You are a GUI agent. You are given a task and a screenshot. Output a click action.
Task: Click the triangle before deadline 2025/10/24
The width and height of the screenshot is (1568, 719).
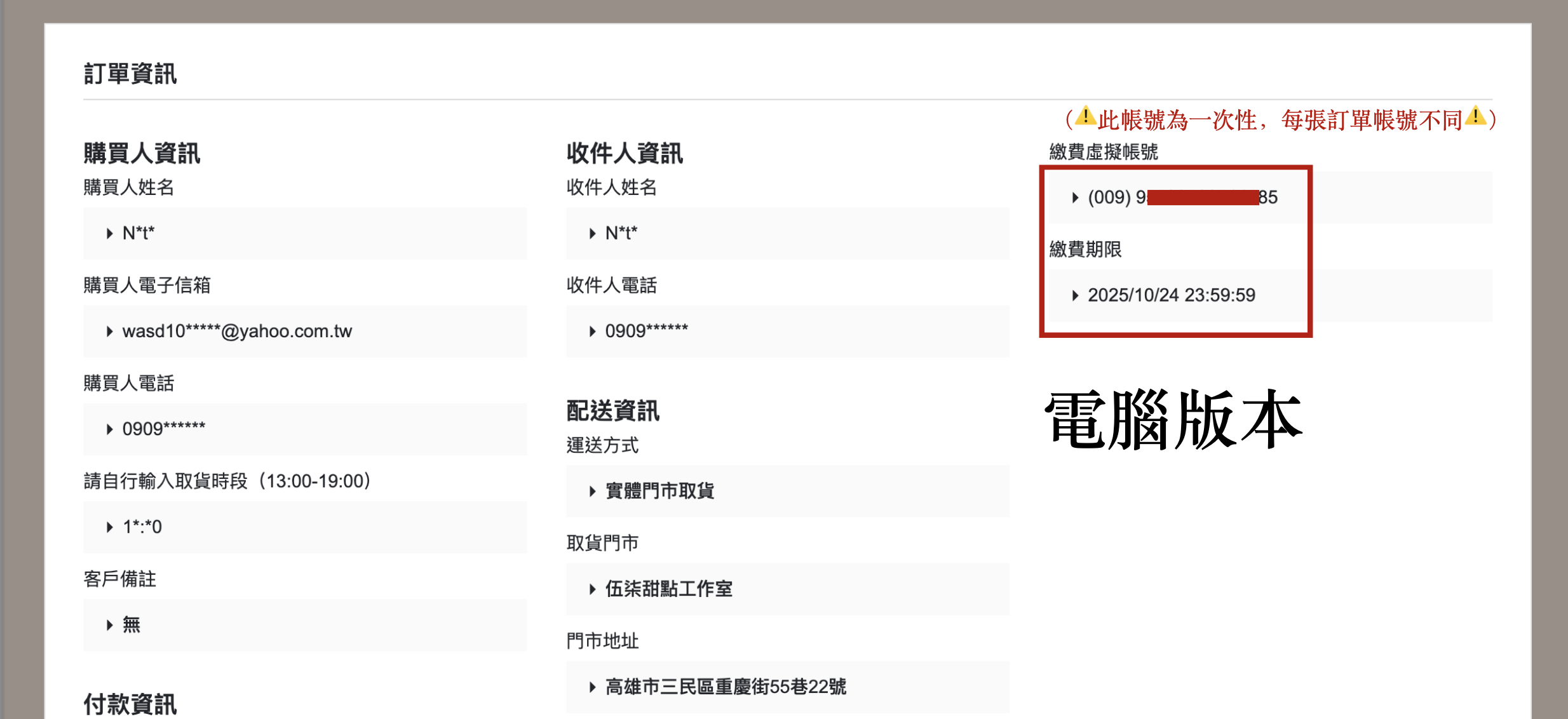(1075, 295)
